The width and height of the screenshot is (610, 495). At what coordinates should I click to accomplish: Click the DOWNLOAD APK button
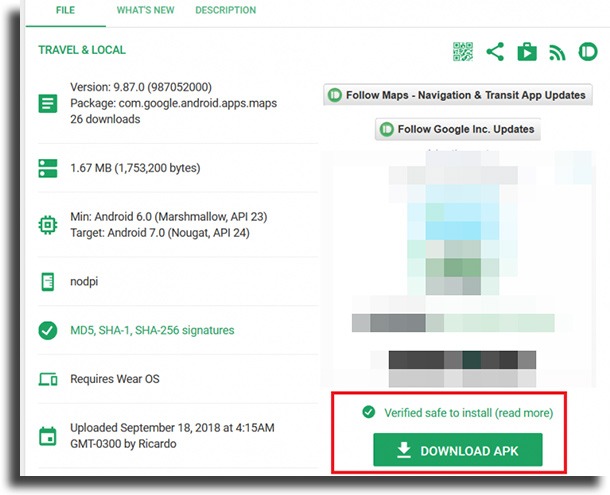pyautogui.click(x=458, y=450)
